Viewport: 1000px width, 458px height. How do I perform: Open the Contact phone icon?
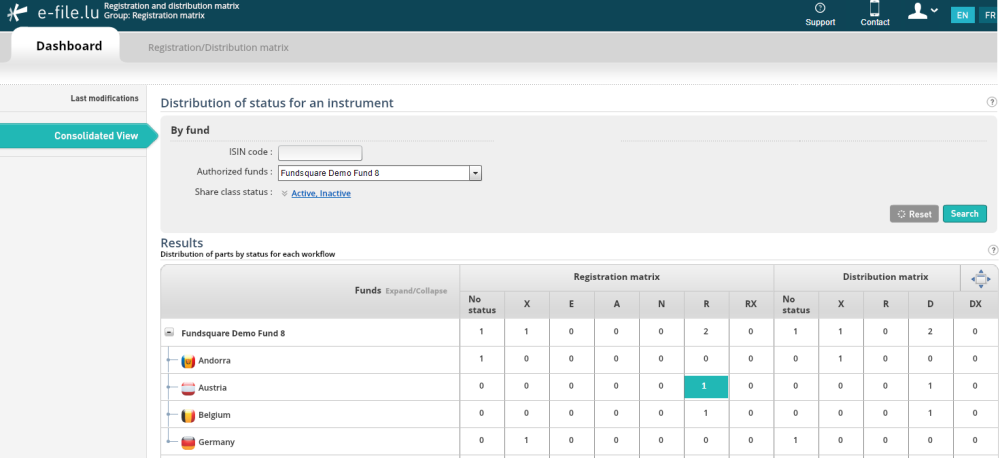click(875, 9)
